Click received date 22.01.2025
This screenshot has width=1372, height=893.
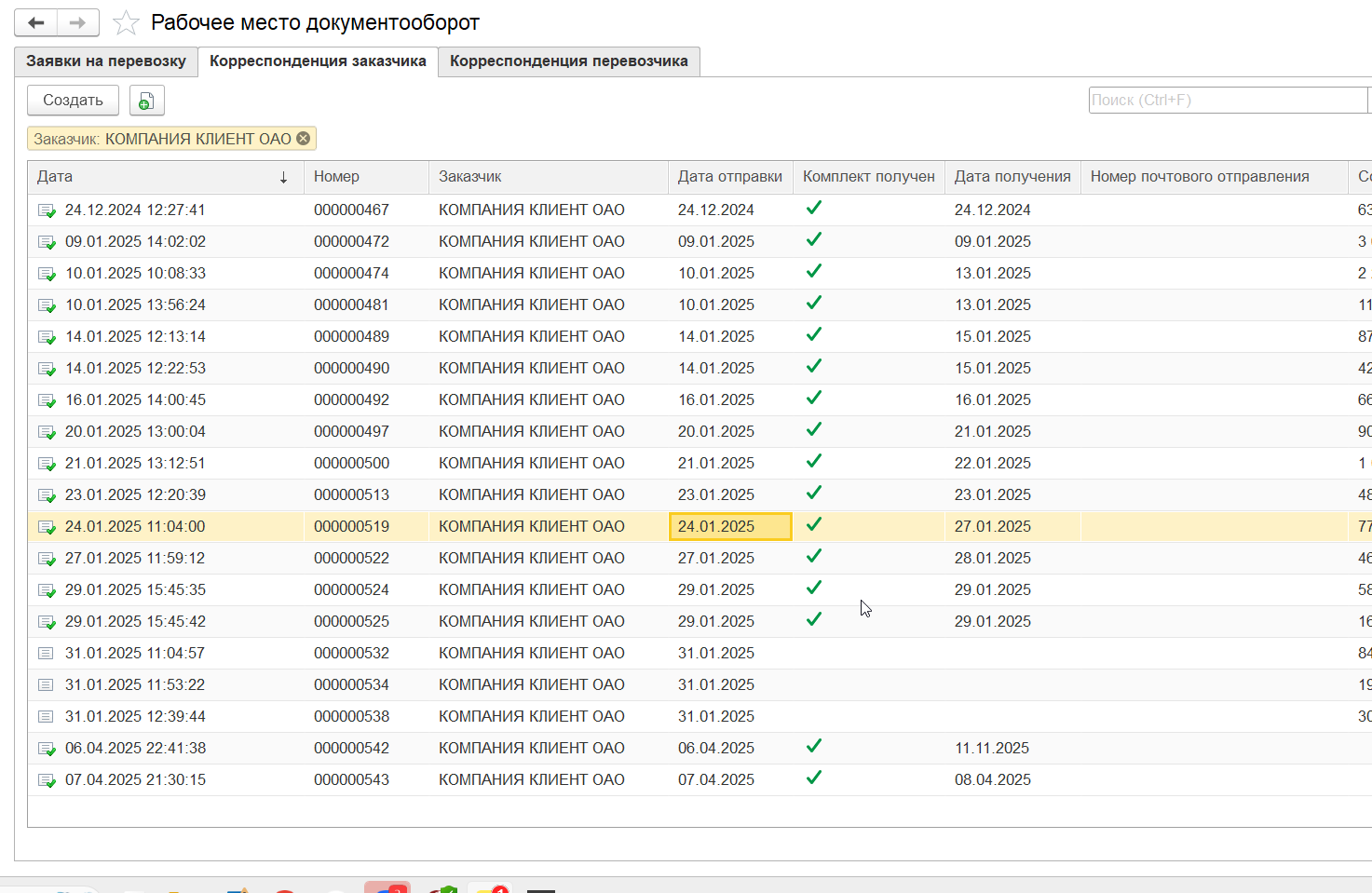point(993,464)
